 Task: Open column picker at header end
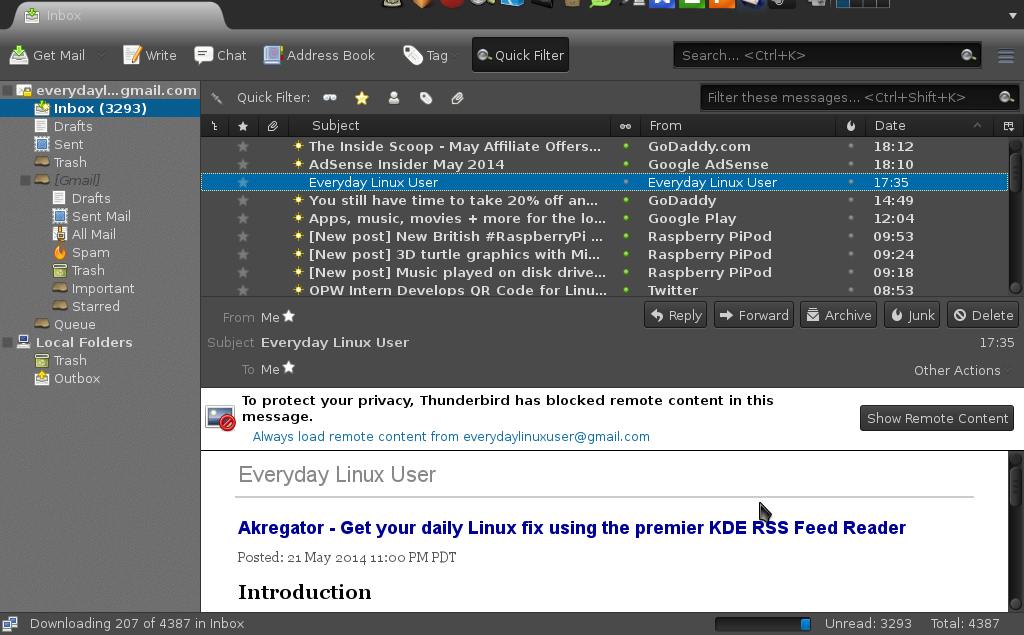[1009, 125]
